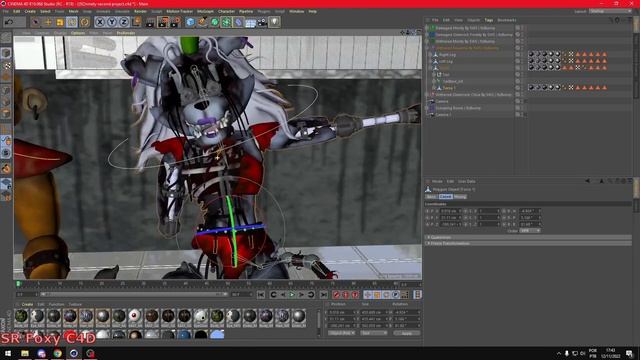Click the Render View icon
Image resolution: width=640 pixels, height=360 pixels.
[x=150, y=22]
